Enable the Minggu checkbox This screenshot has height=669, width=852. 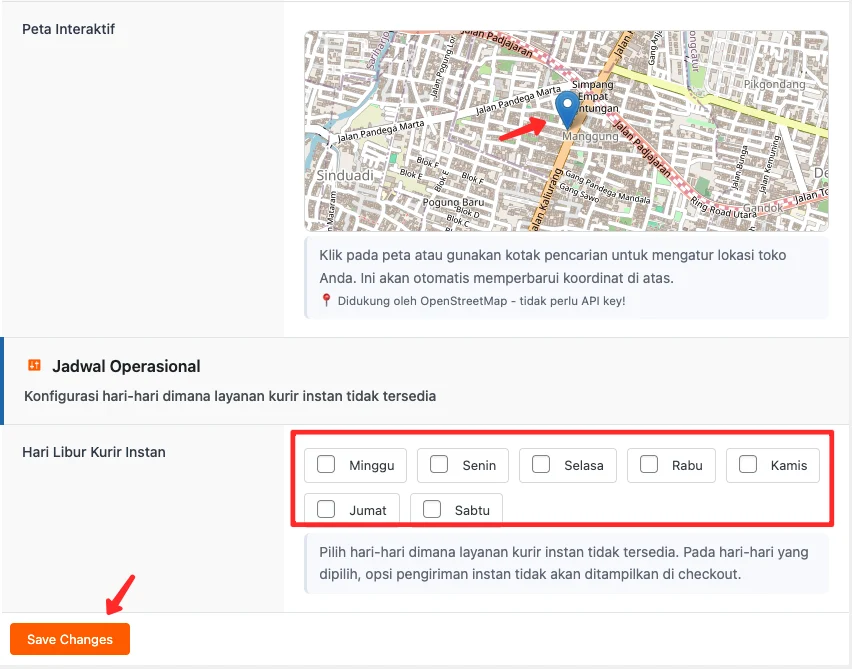(325, 465)
